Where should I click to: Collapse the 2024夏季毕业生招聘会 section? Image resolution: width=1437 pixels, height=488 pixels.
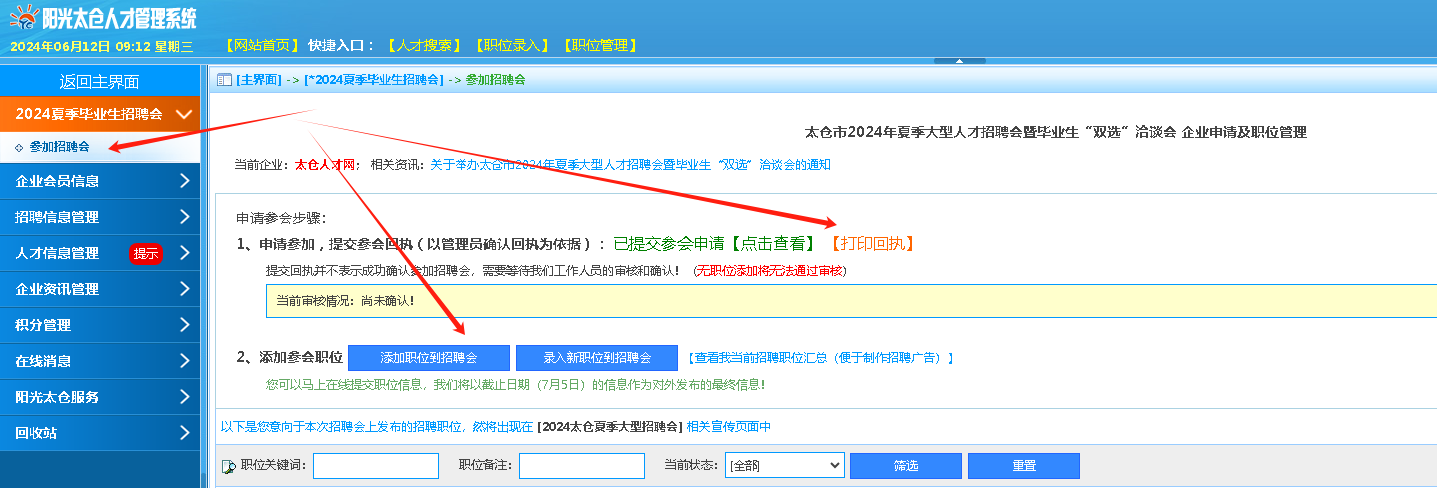pyautogui.click(x=183, y=114)
